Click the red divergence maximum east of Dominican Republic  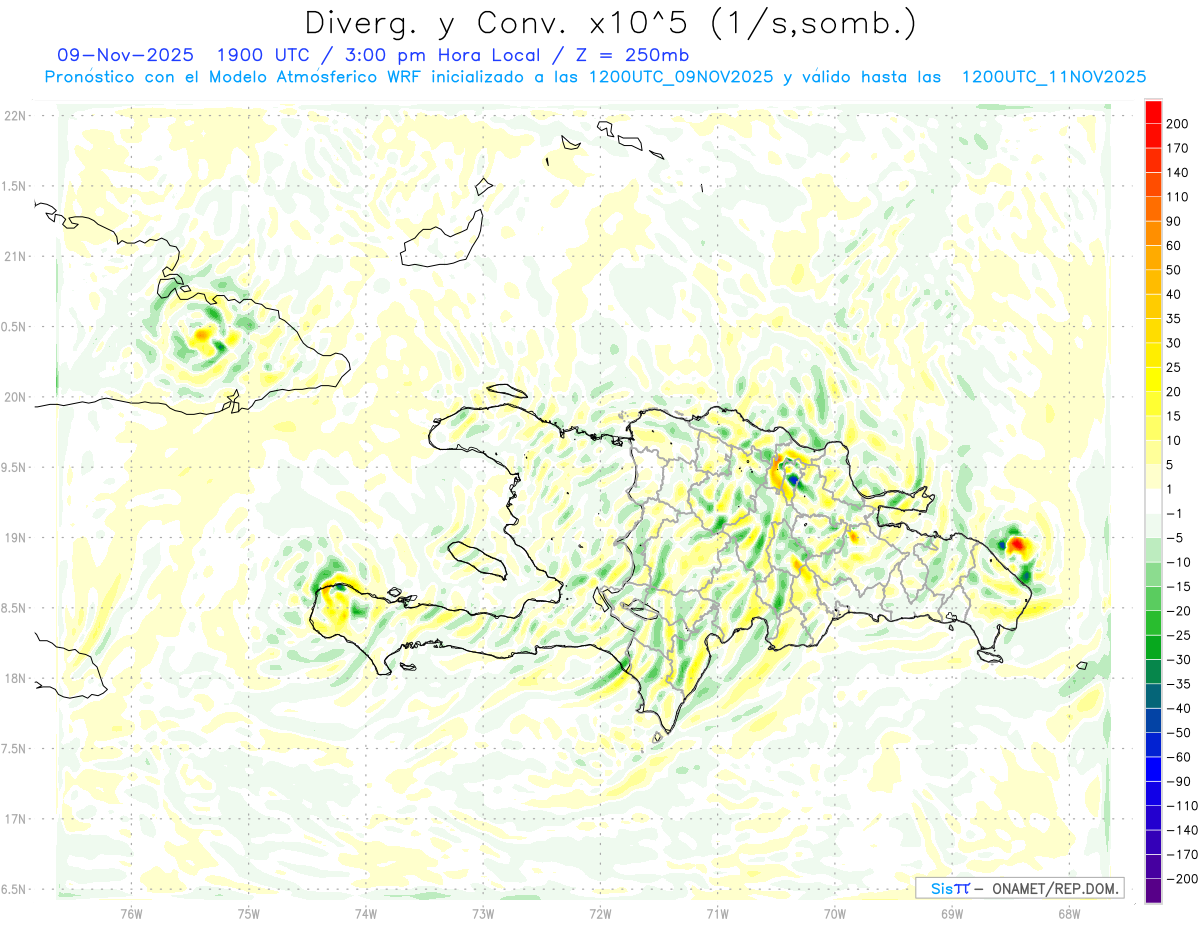tap(1017, 545)
